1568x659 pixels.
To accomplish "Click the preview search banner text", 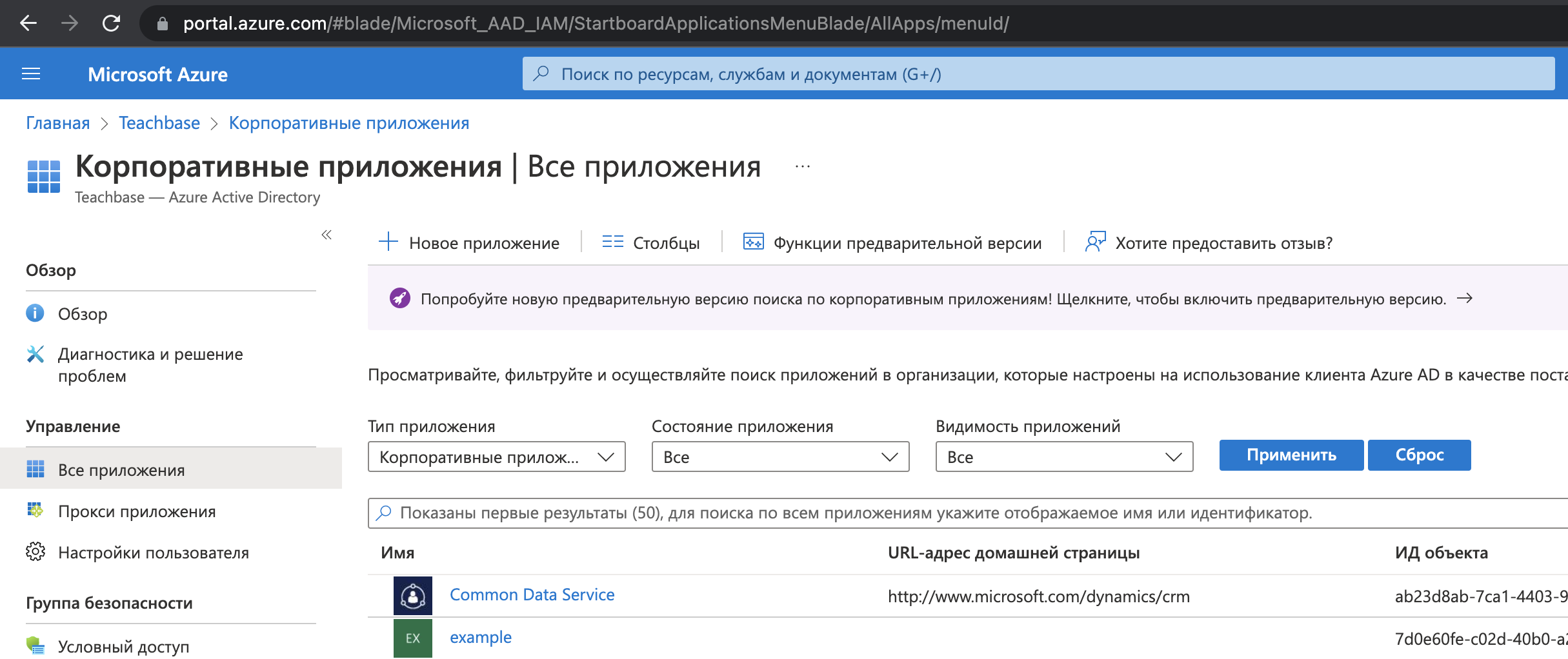I will [x=933, y=299].
